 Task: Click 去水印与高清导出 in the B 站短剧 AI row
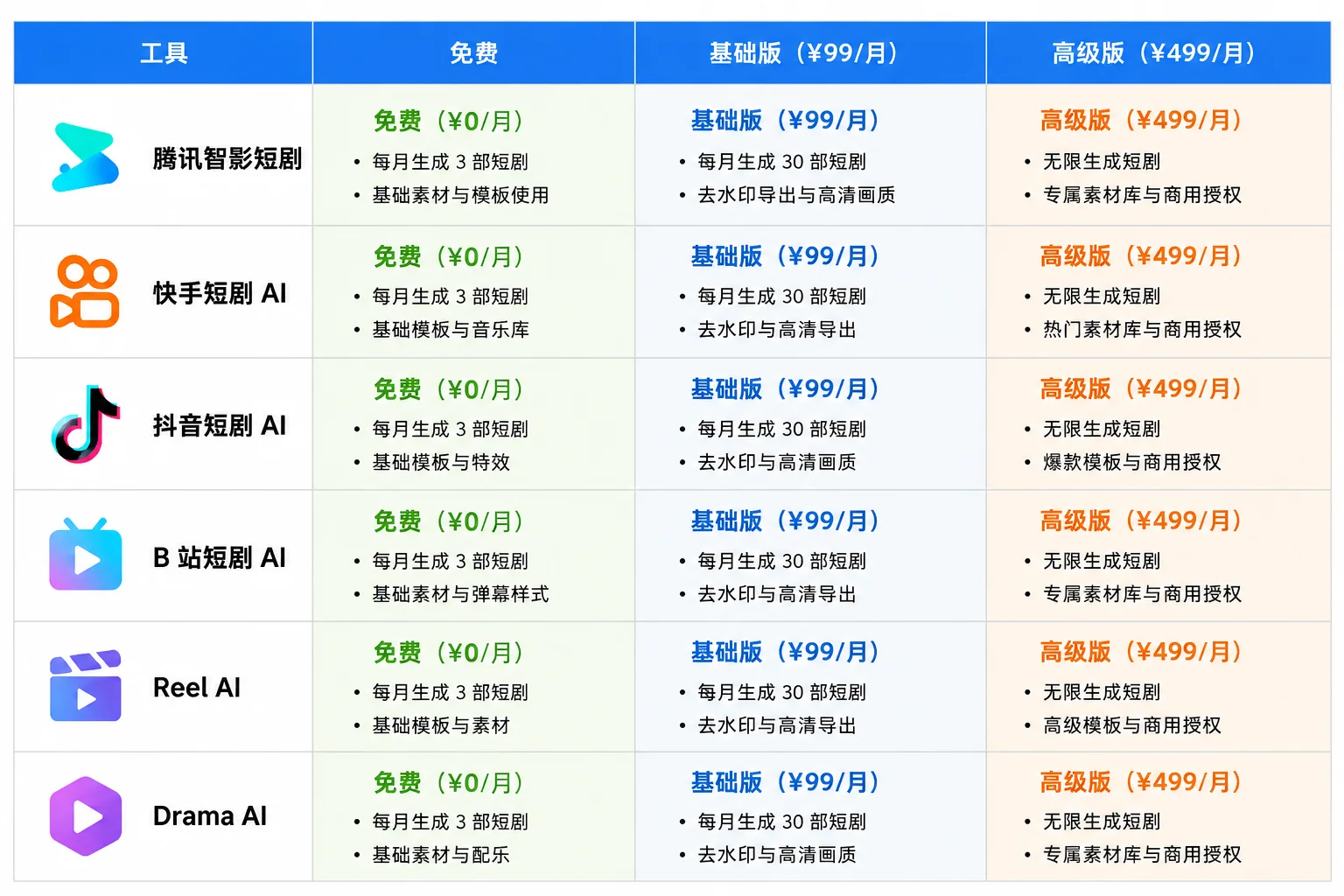click(777, 594)
